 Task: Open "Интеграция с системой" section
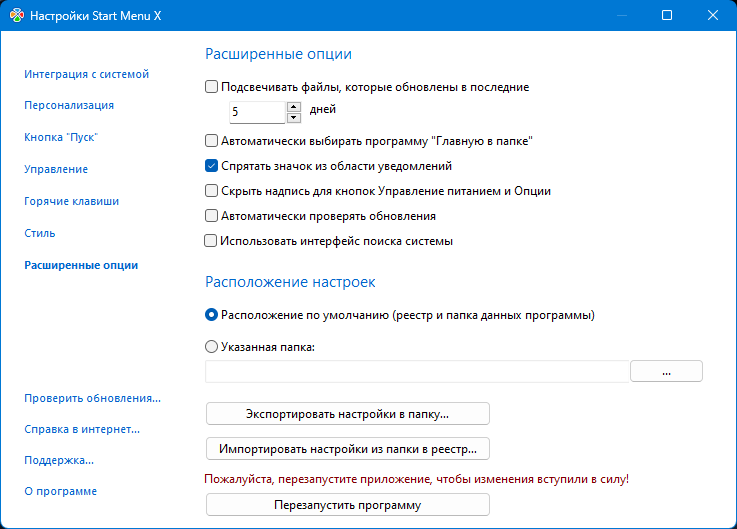[x=86, y=73]
